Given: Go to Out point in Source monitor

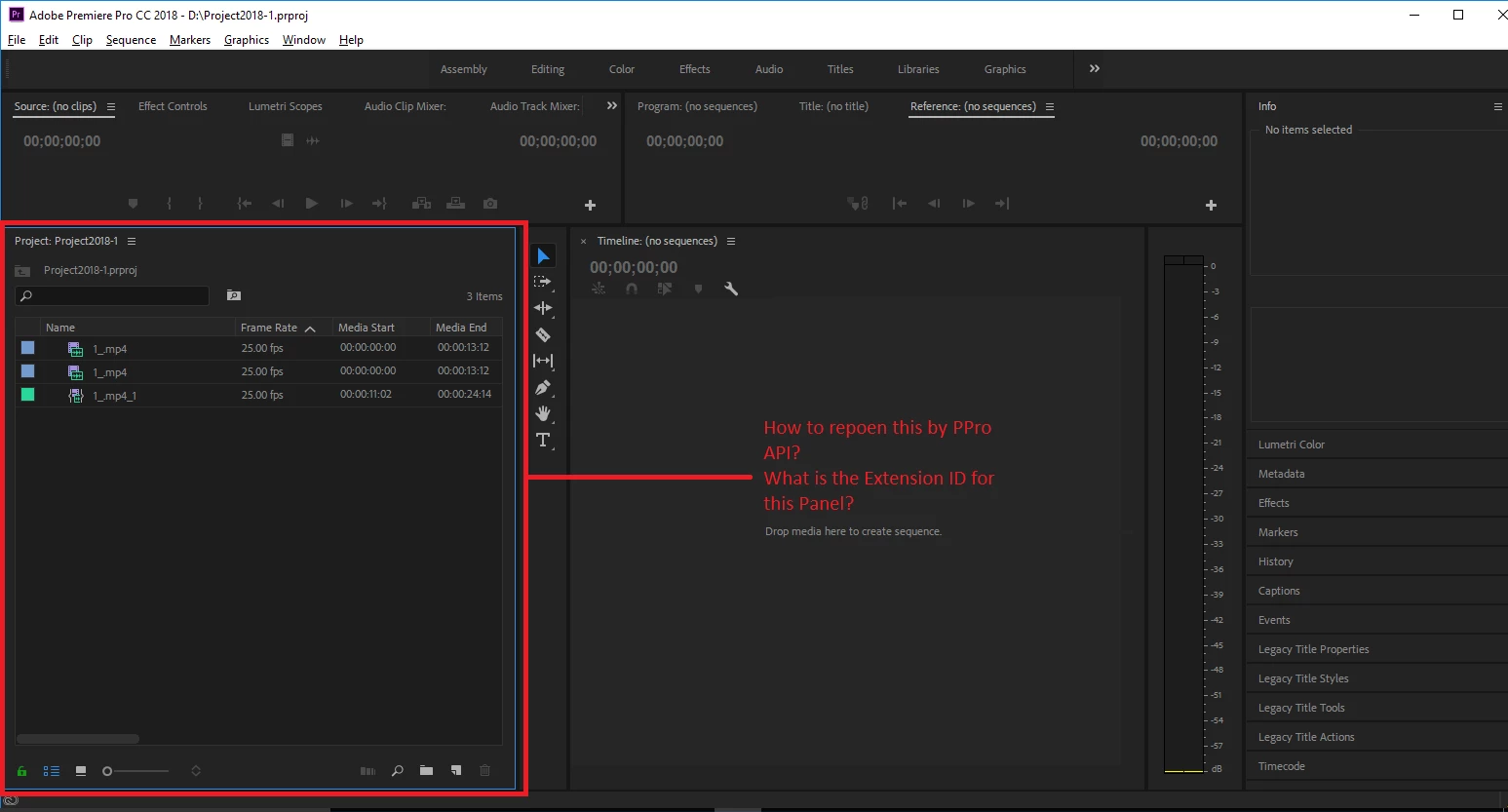Looking at the screenshot, I should tap(379, 204).
